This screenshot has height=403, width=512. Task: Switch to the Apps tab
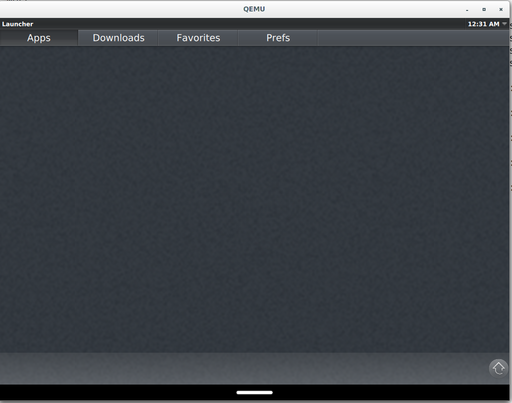(x=39, y=38)
